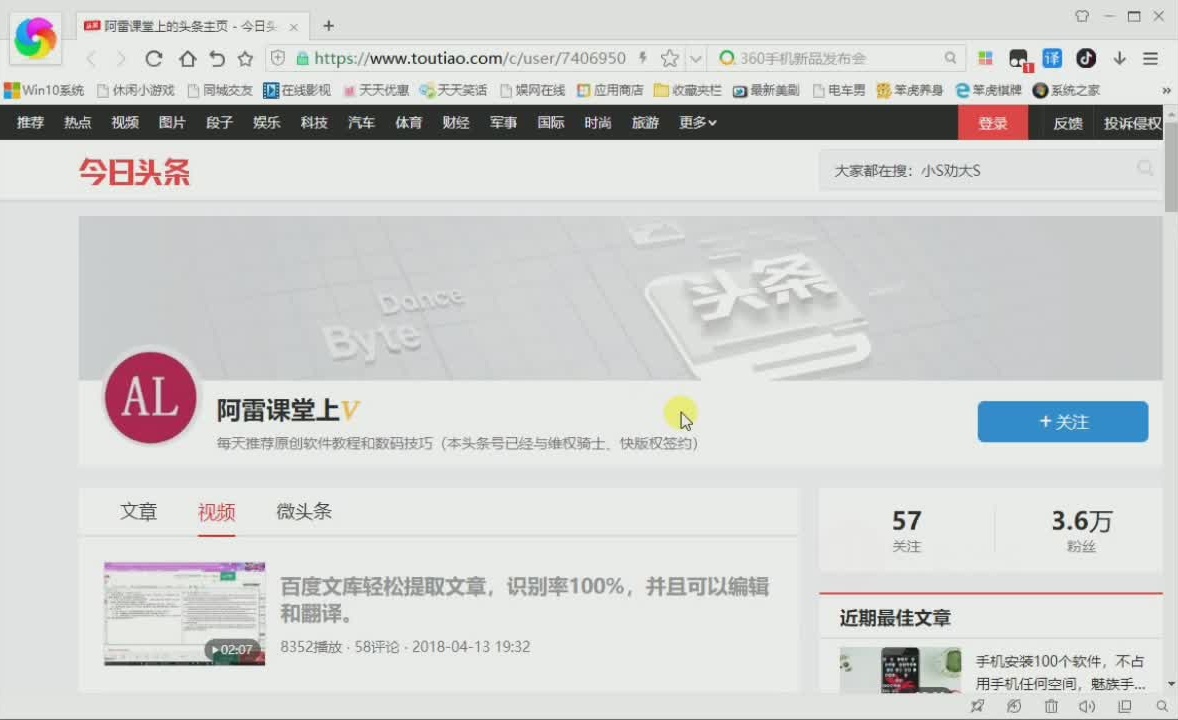Click the shield security icon in address bar
Image resolution: width=1178 pixels, height=720 pixels.
278,58
